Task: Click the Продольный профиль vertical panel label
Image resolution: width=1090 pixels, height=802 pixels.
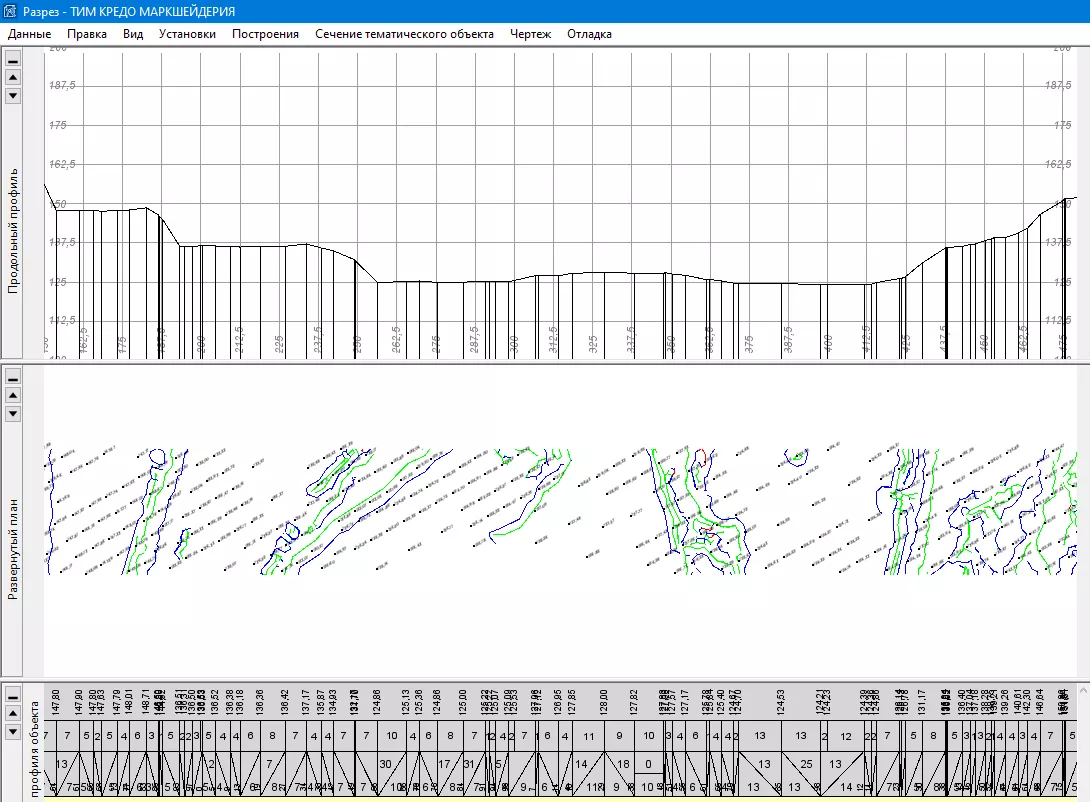Action: point(14,230)
